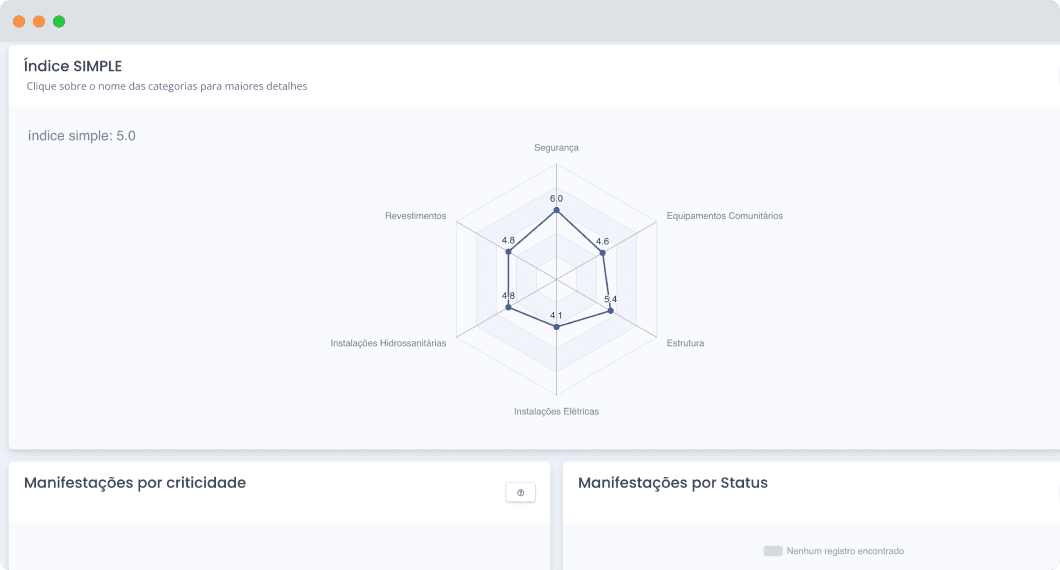Select the Instalações Hidrossanitárias data point marker
This screenshot has height=570, width=1060.
(x=509, y=308)
